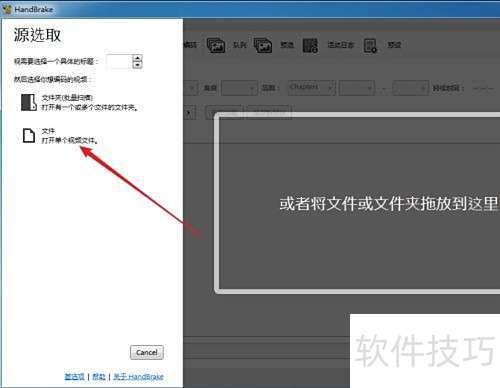Select 文件夹 batch scan folder option

79,102
